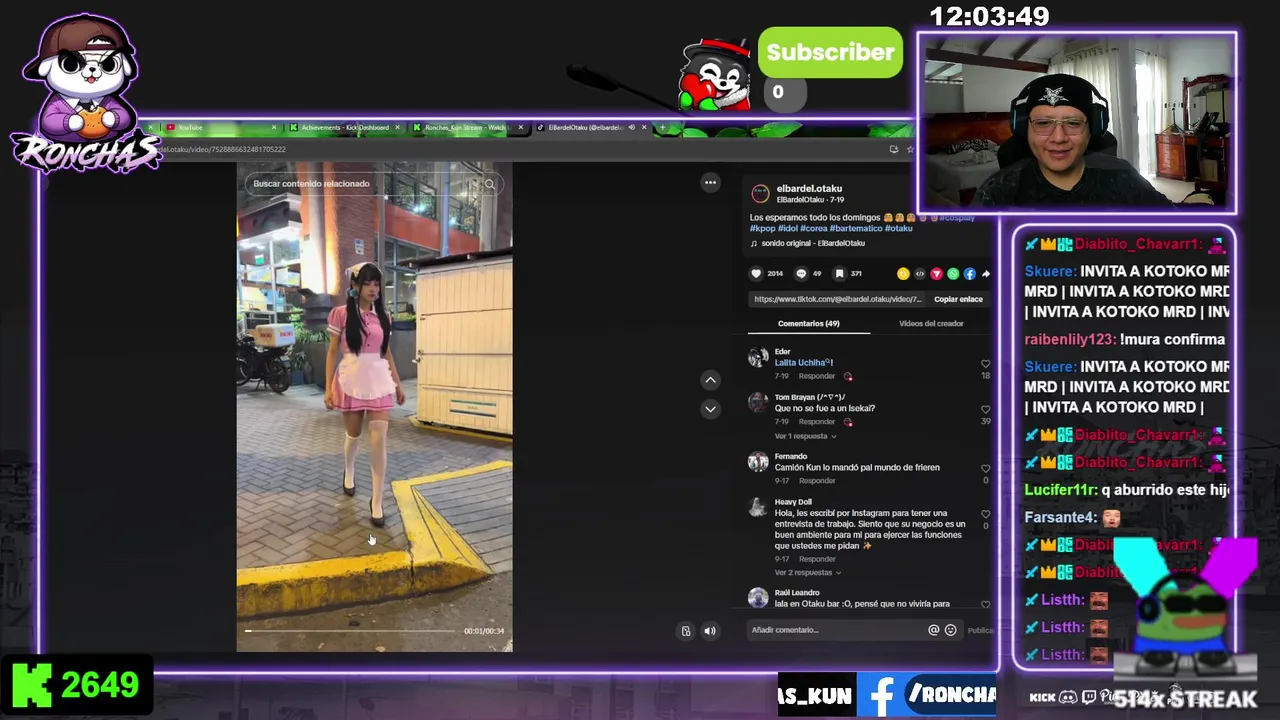Mute the TikTok tab audio icon
1280x720 pixels.
[x=631, y=127]
